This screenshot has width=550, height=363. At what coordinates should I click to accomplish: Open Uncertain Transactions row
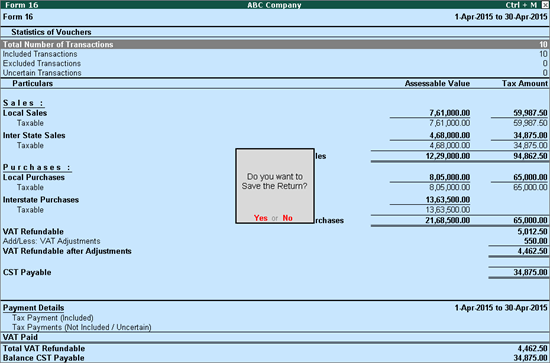point(275,73)
